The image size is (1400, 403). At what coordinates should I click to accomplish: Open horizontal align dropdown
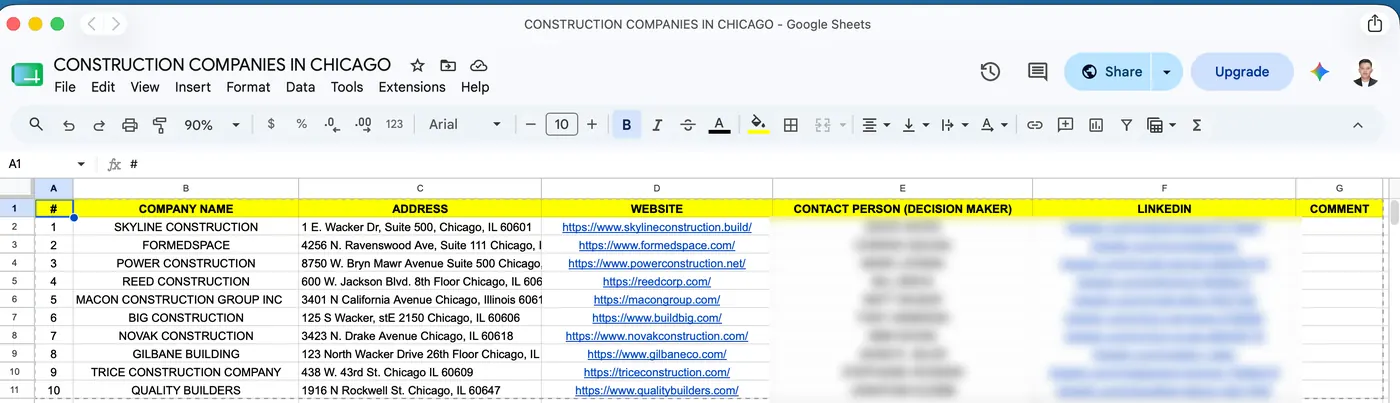[876, 125]
